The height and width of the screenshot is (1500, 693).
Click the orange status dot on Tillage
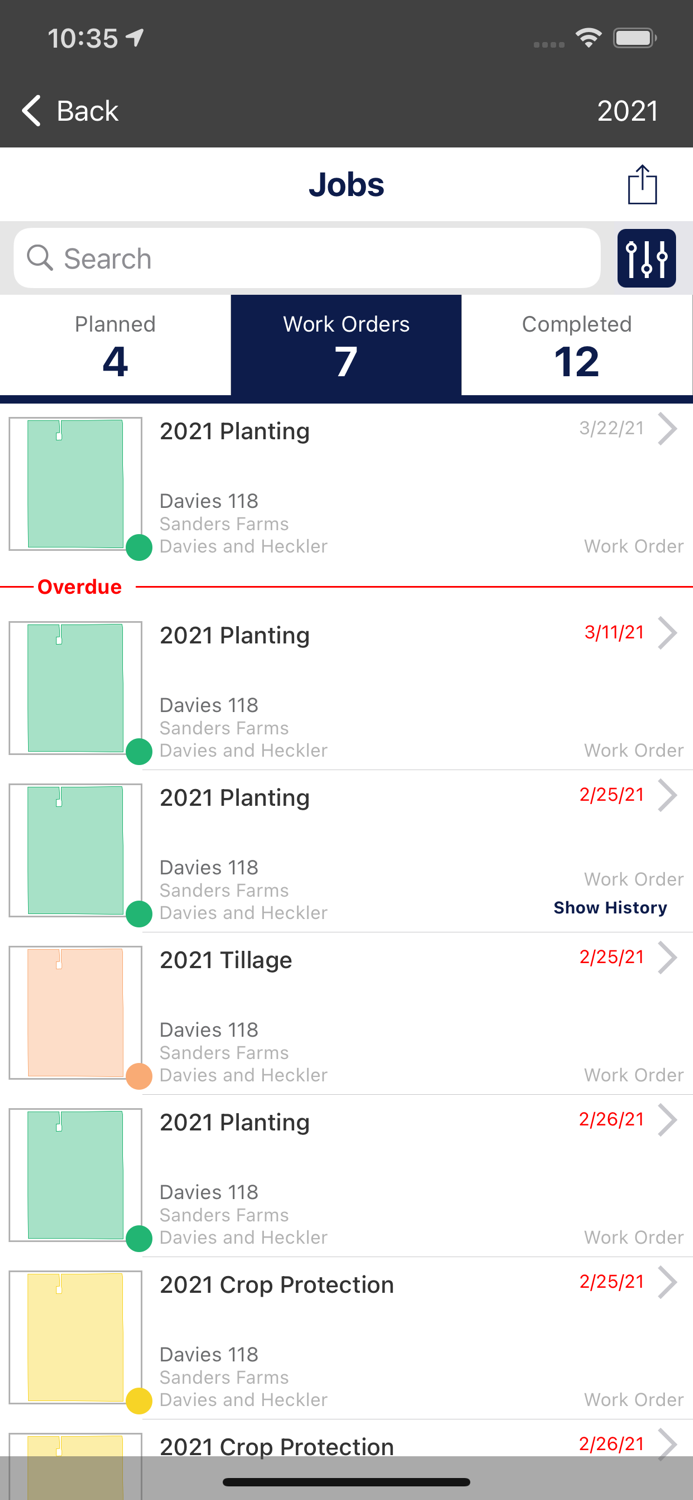(139, 1076)
